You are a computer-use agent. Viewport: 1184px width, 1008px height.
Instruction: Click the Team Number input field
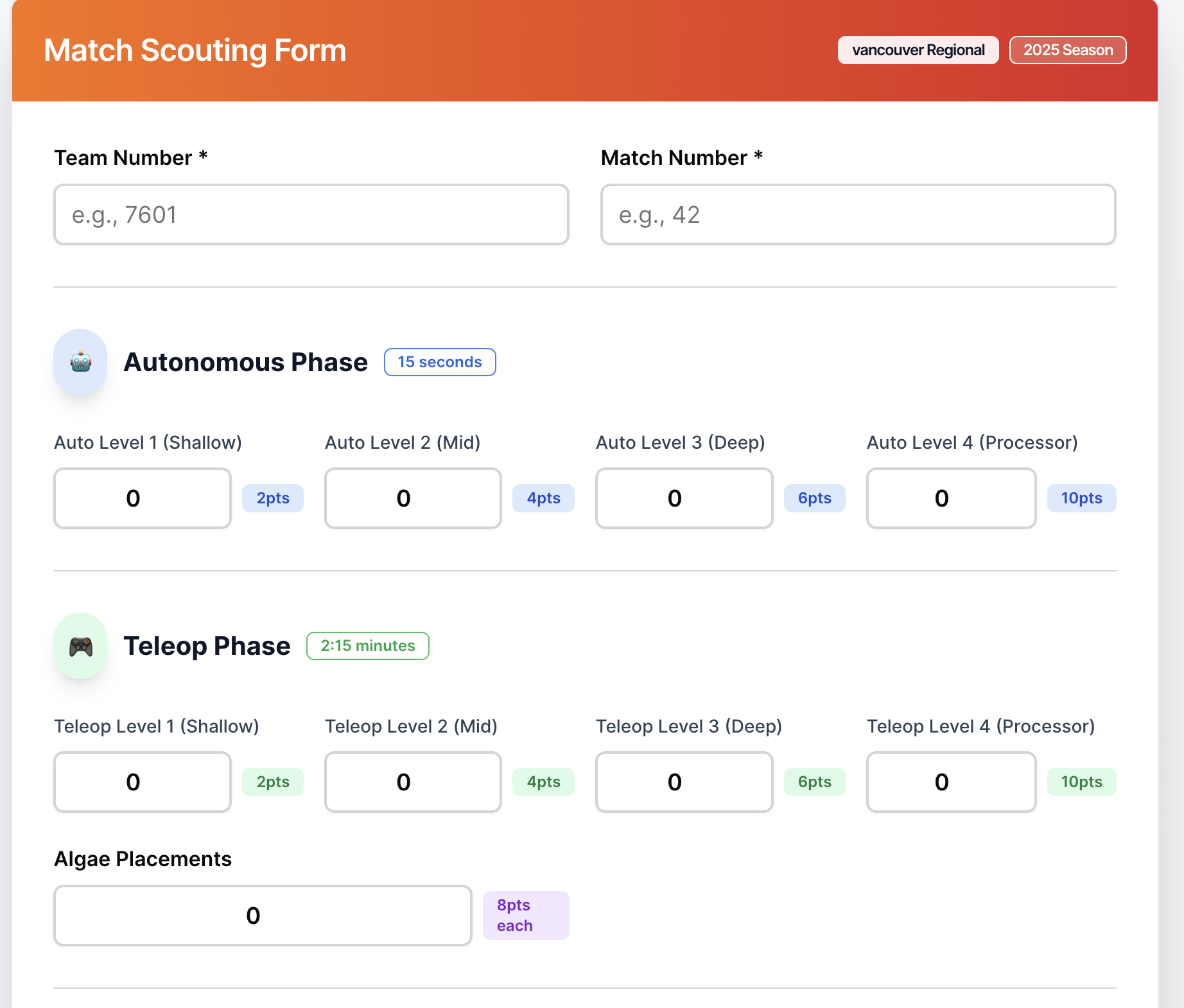coord(311,214)
